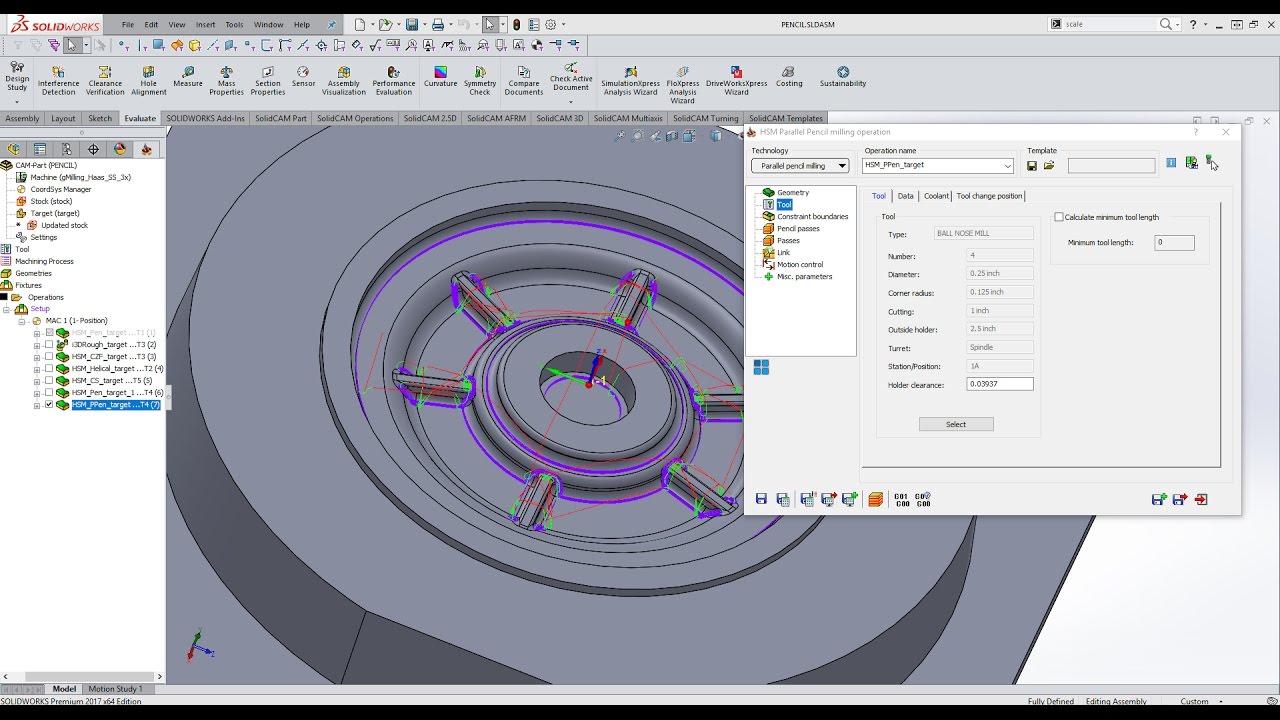Select Motion control in dialog tree
This screenshot has width=1280, height=720.
click(x=800, y=264)
